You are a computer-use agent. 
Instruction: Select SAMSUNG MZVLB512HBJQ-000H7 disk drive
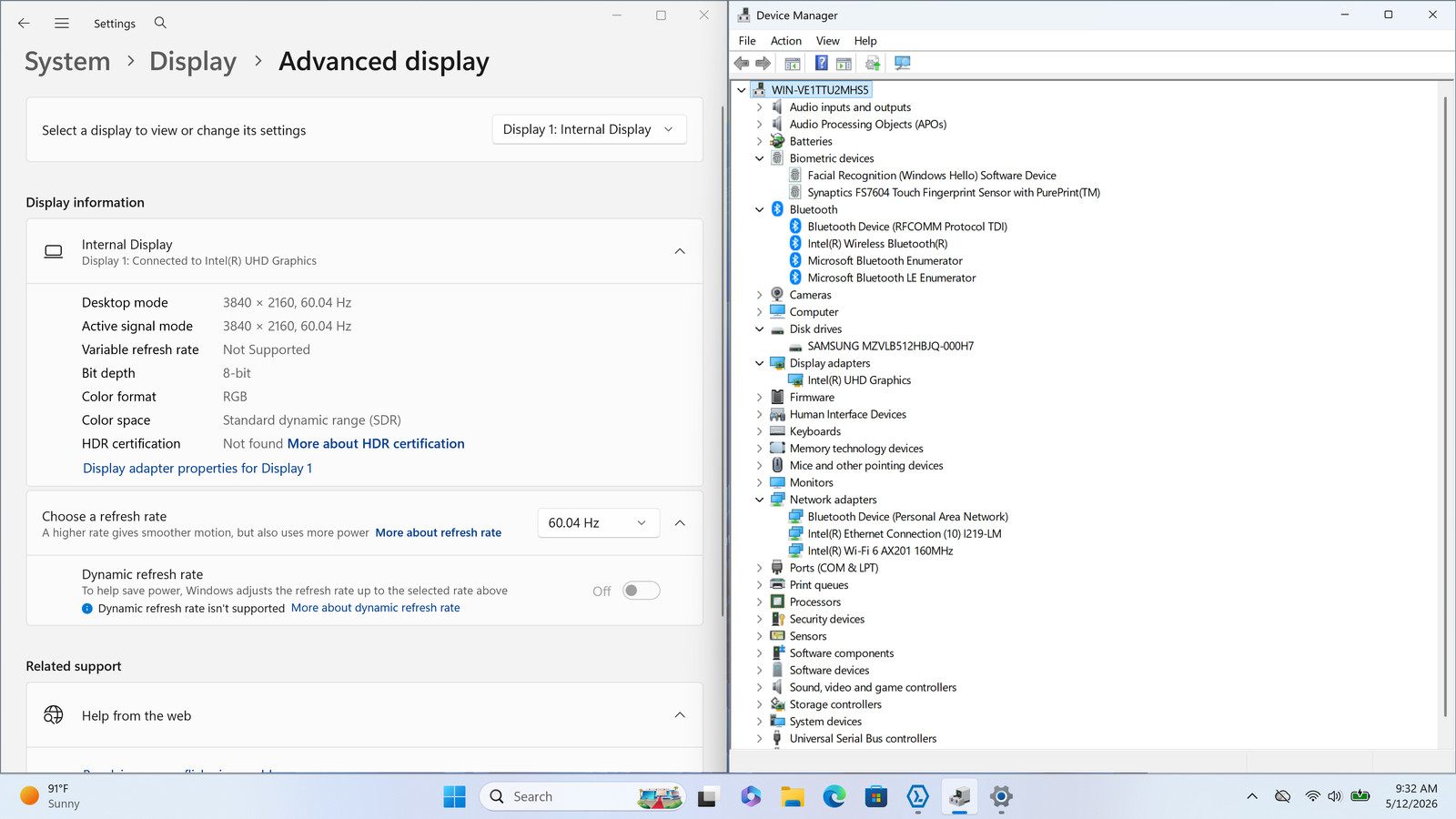(x=890, y=346)
